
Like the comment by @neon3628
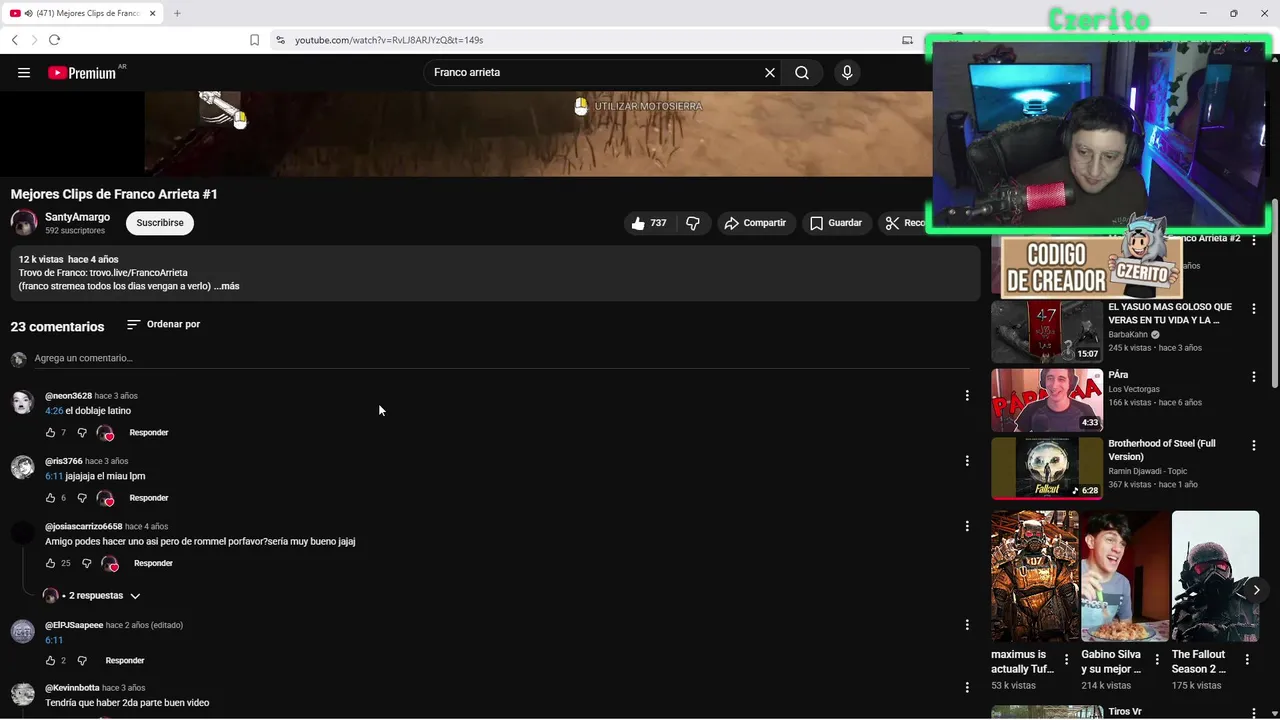pos(50,433)
